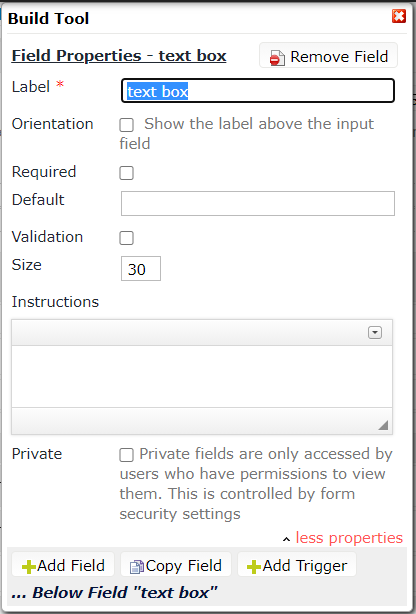Click the green plus icon on Add Field

coord(29,567)
